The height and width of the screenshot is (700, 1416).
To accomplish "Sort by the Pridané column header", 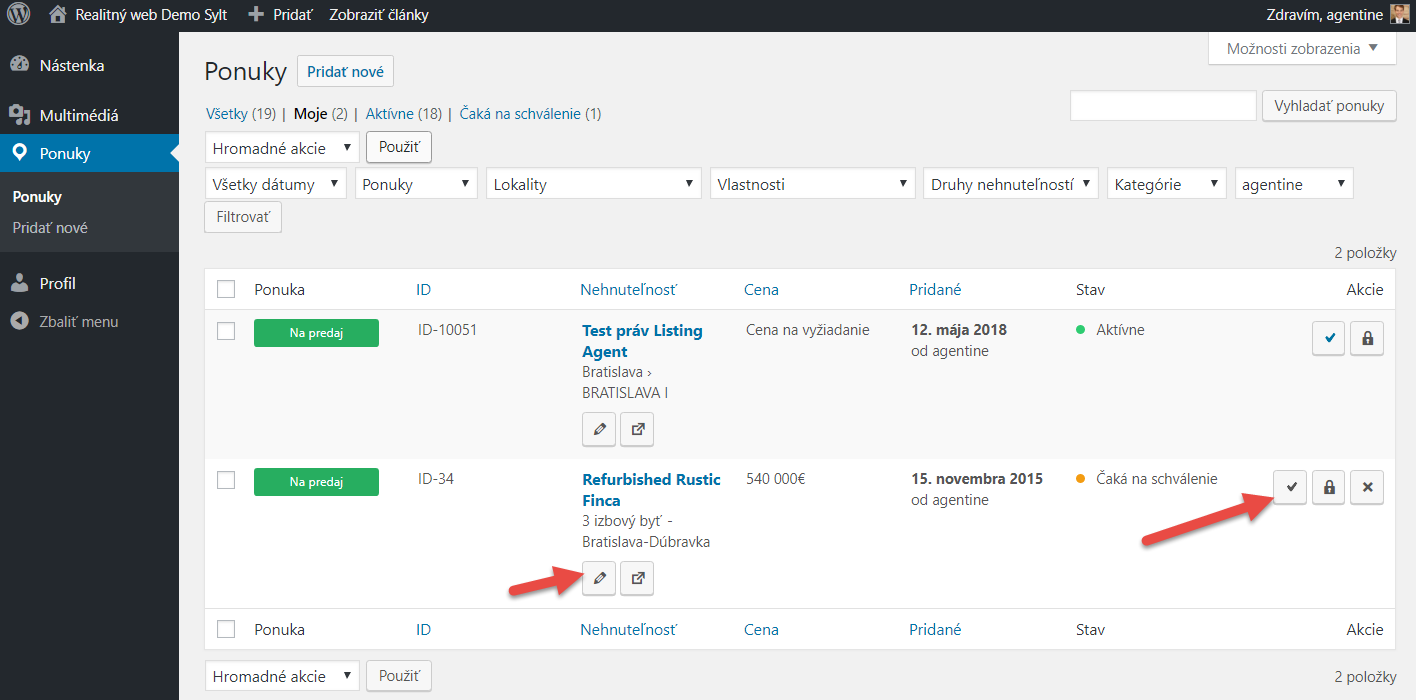I will click(935, 289).
